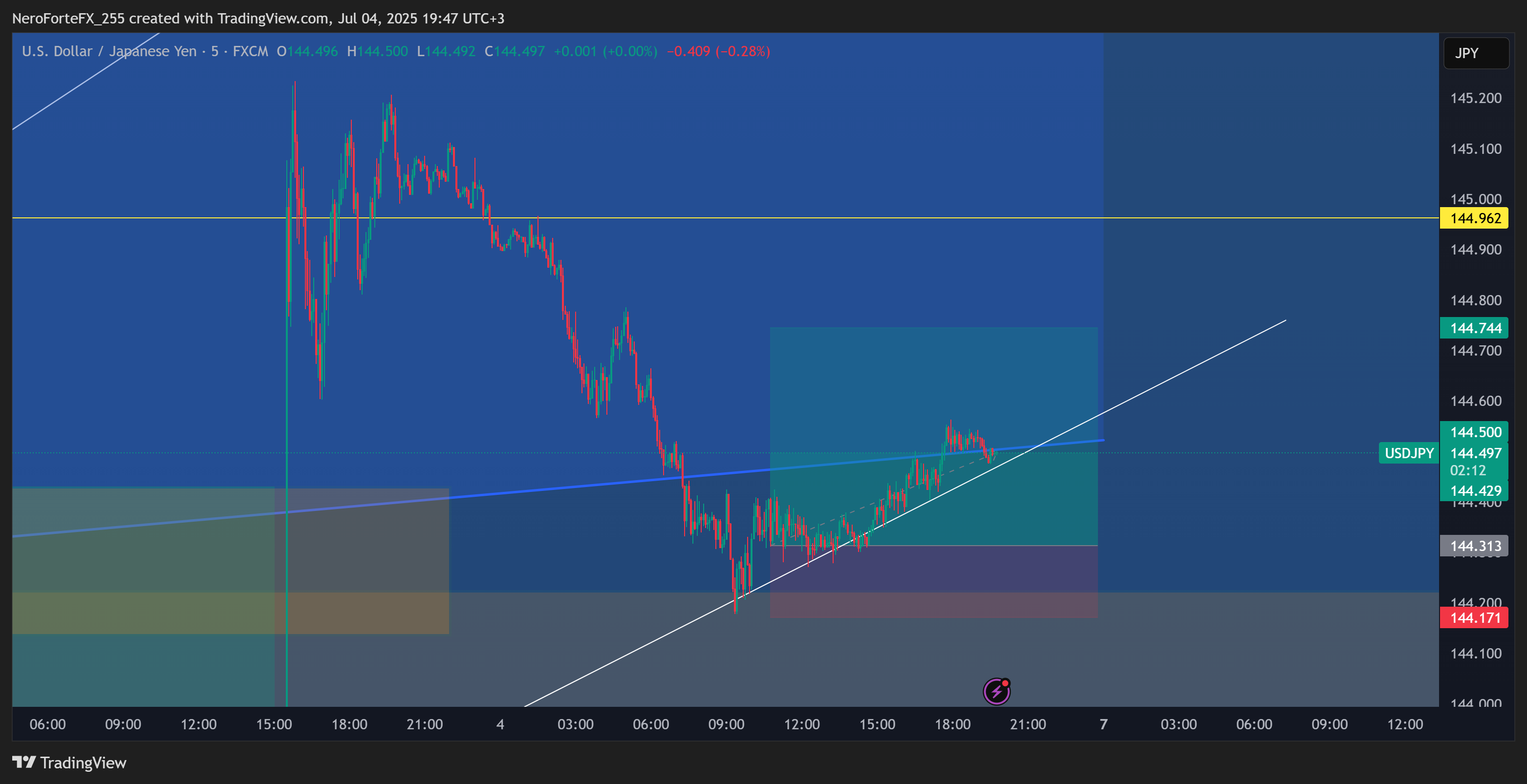Click the 02:12 candle countdown timer
The width and height of the screenshot is (1527, 784).
pos(1468,470)
